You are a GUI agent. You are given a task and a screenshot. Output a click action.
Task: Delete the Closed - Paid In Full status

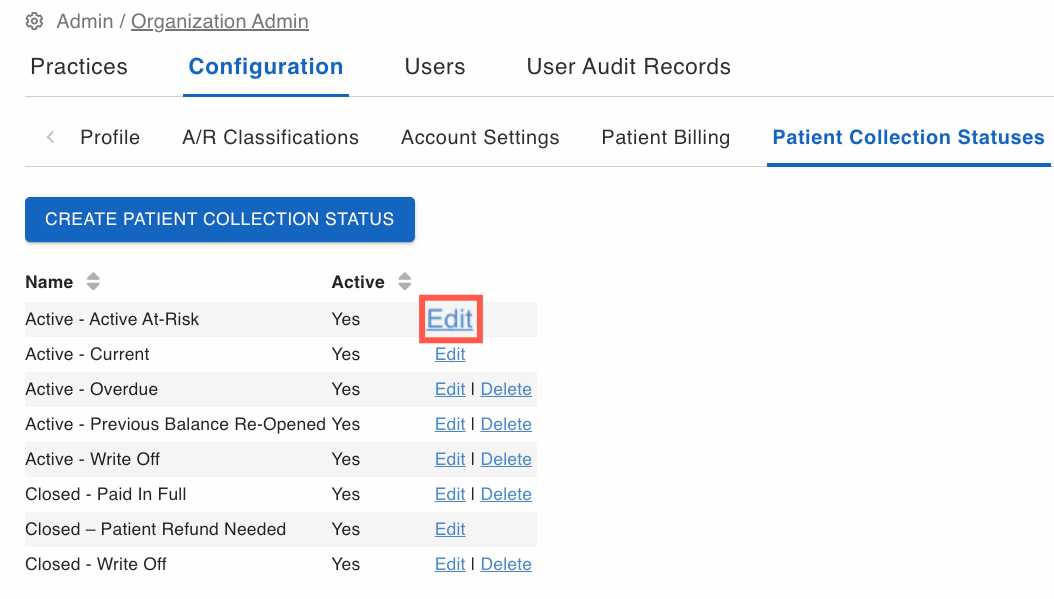(x=506, y=494)
